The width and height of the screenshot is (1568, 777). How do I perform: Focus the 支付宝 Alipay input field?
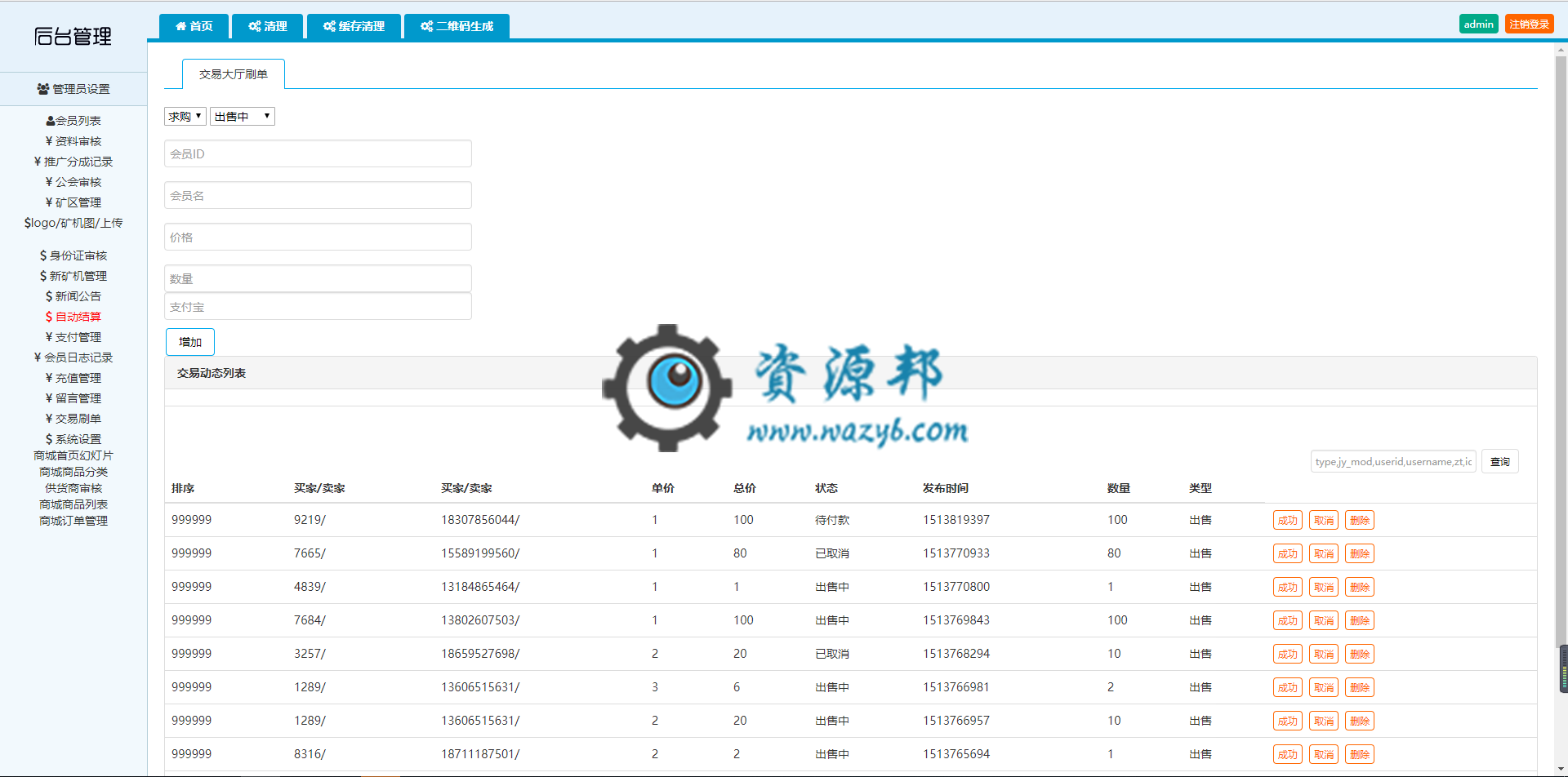tap(318, 306)
